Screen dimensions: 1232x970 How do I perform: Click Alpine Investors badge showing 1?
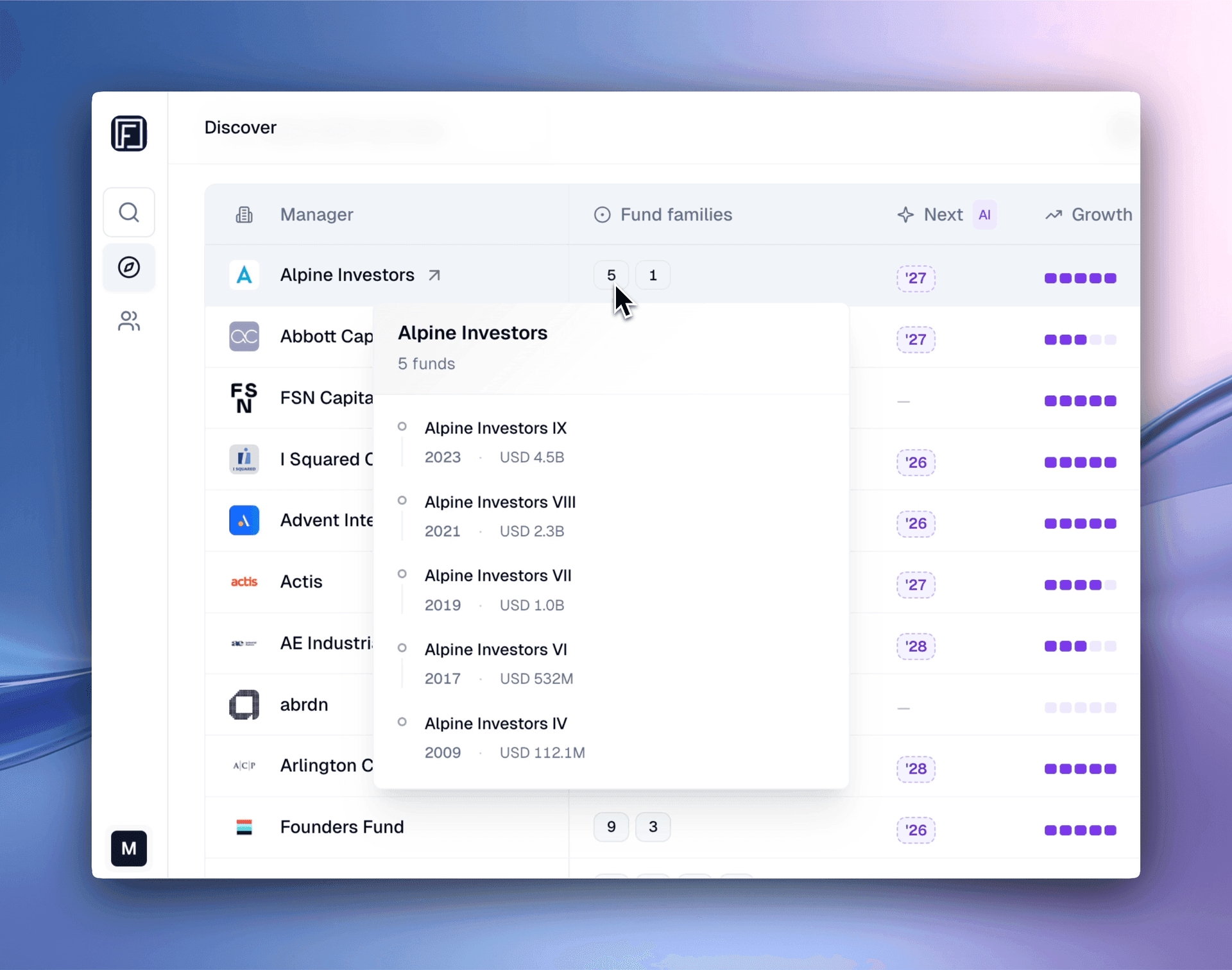[653, 275]
